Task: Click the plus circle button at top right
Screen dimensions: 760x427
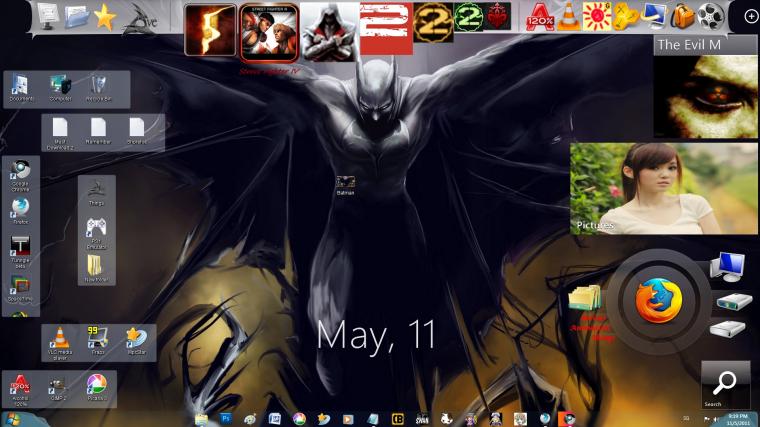Action: (750, 16)
